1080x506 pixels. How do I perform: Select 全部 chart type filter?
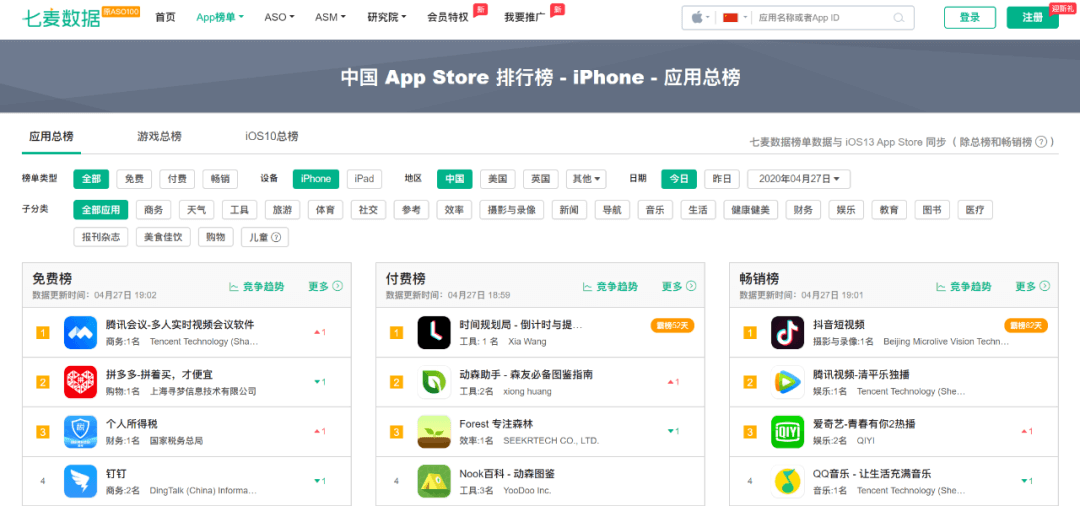[x=91, y=179]
